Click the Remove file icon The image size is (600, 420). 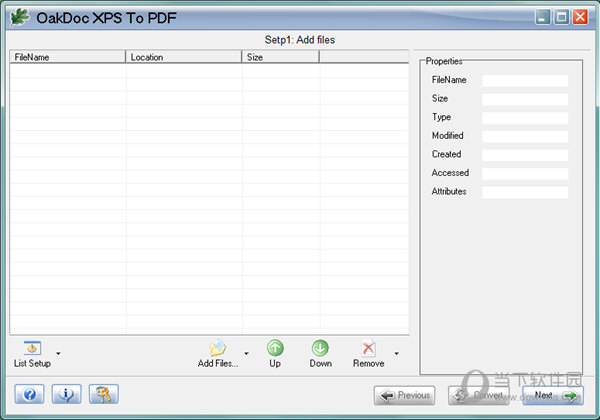click(x=368, y=348)
